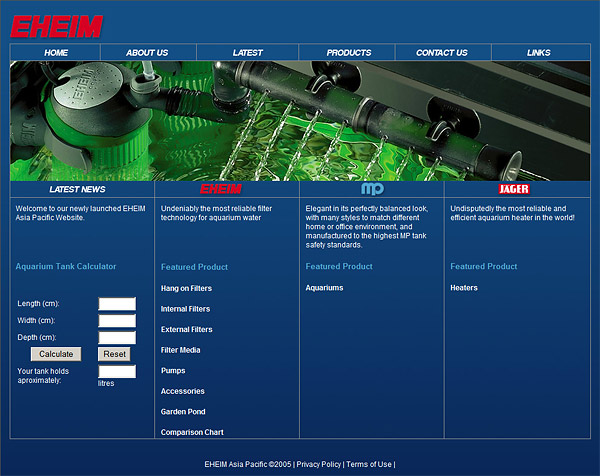The image size is (600, 476).
Task: Click the 'EHEIM Asia Pacific ©2005' footer text
Action: [248, 464]
